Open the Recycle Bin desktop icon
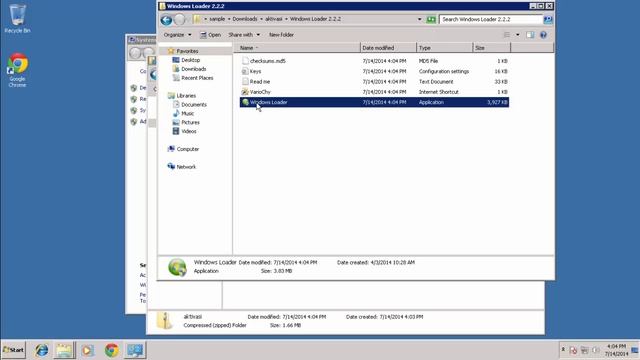 click(x=17, y=19)
